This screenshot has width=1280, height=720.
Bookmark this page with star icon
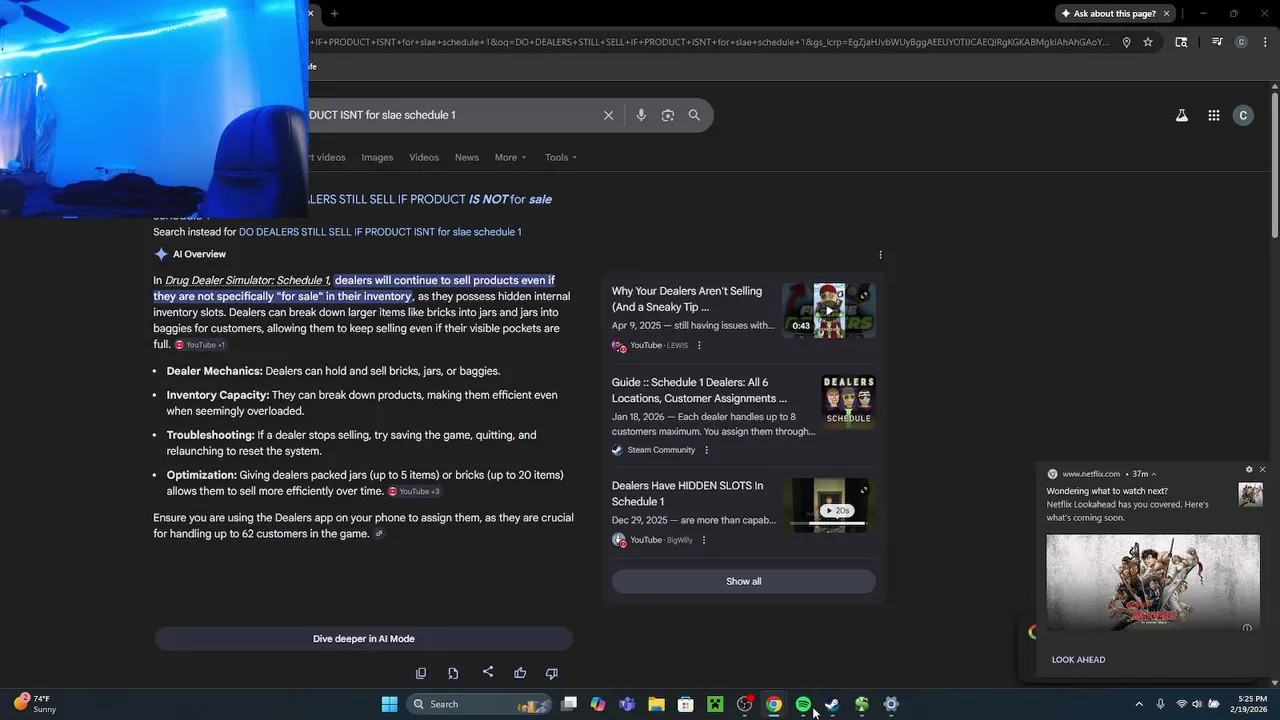point(1148,42)
